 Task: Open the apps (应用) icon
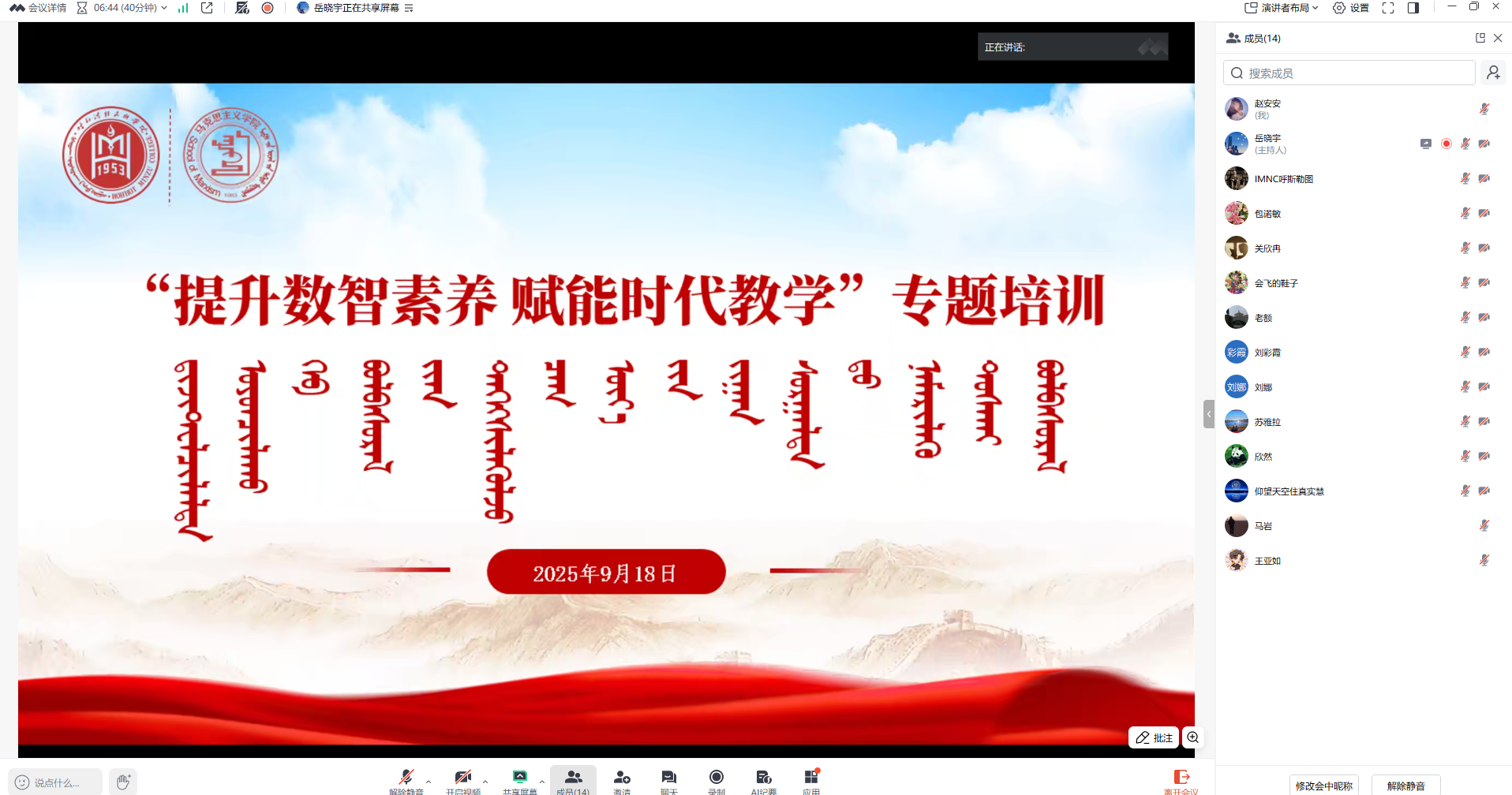[811, 778]
